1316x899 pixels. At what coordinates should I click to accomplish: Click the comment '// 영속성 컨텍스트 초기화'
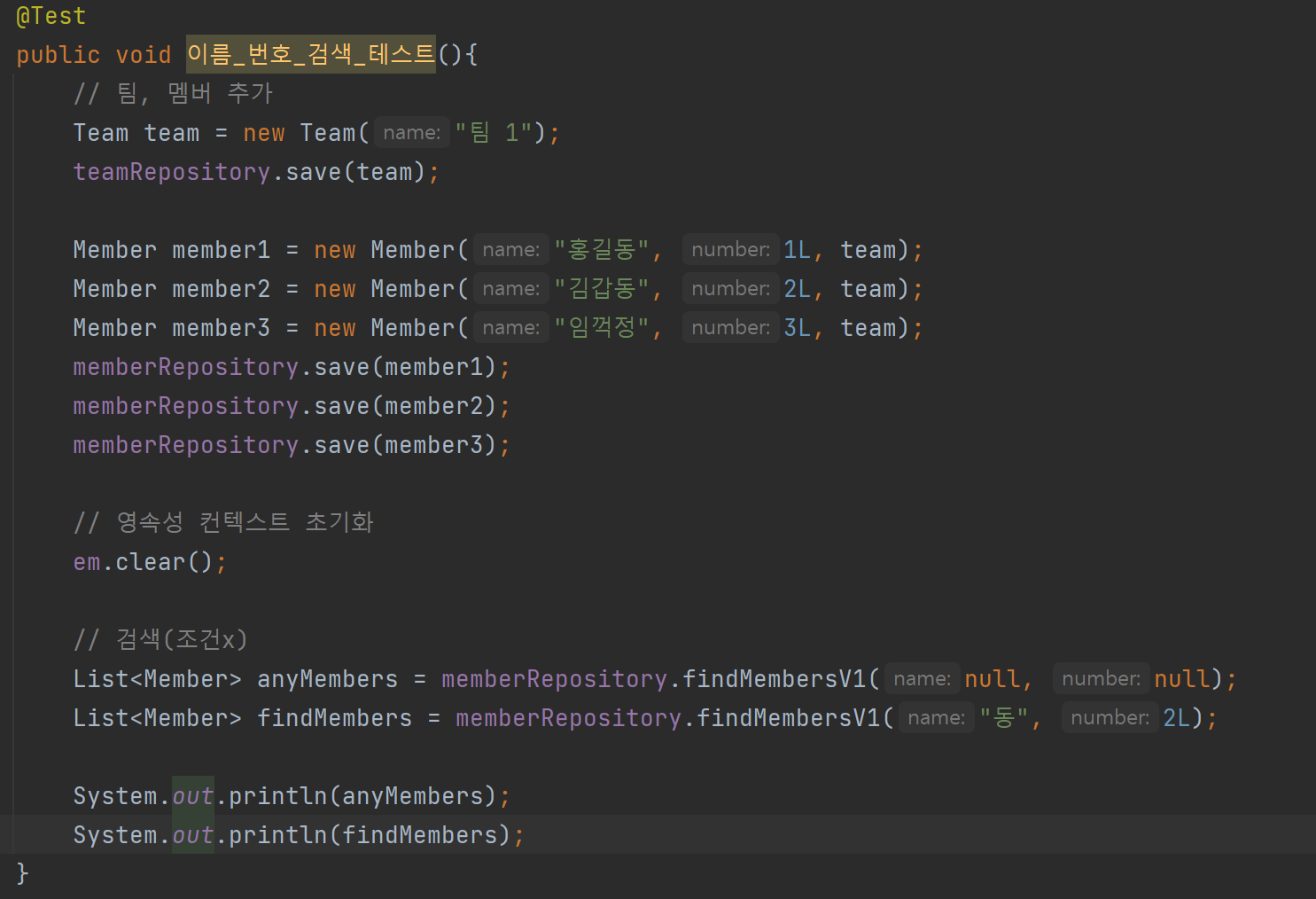point(223,522)
